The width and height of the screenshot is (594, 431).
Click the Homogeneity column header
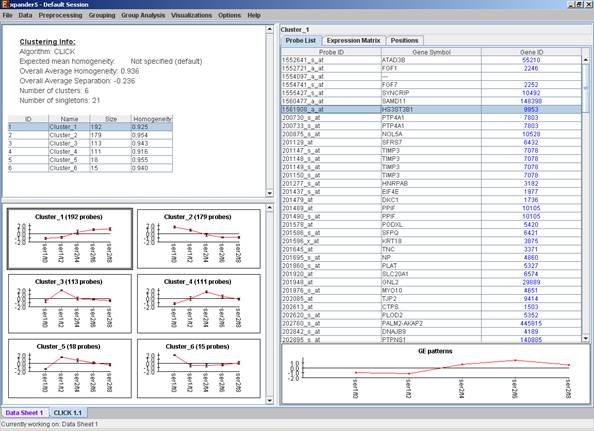tap(152, 119)
